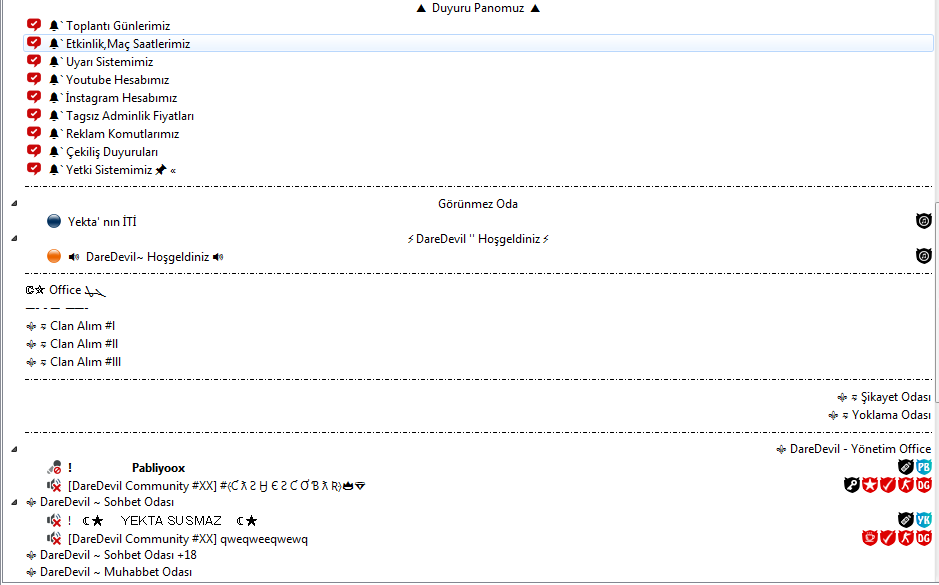939x585 pixels.
Task: Select the DareDevil - Yönetim Office channel name
Action: click(853, 449)
